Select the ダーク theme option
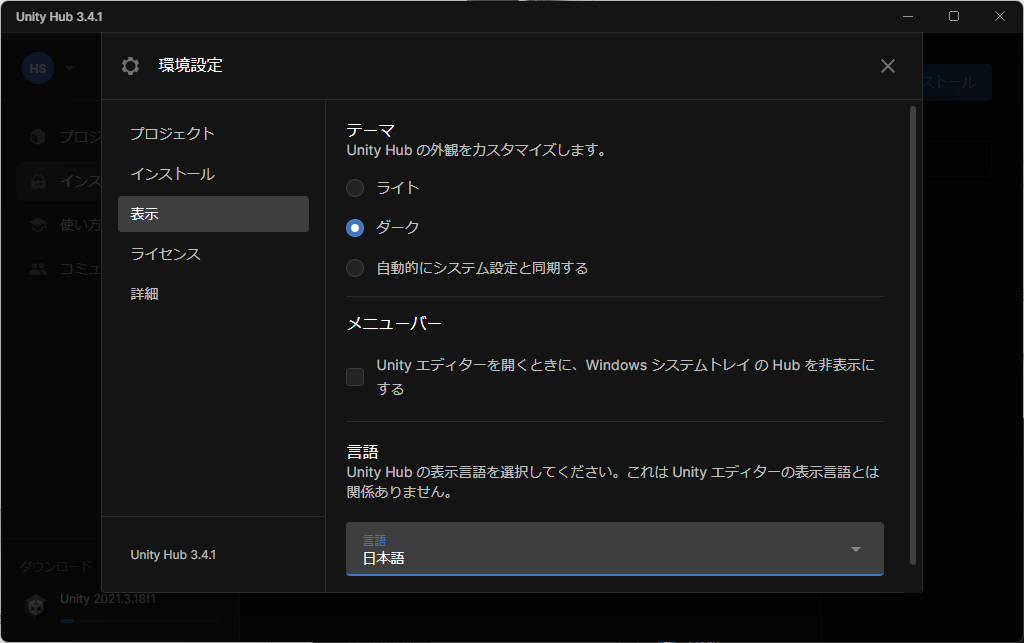The image size is (1024, 643). pyautogui.click(x=355, y=228)
